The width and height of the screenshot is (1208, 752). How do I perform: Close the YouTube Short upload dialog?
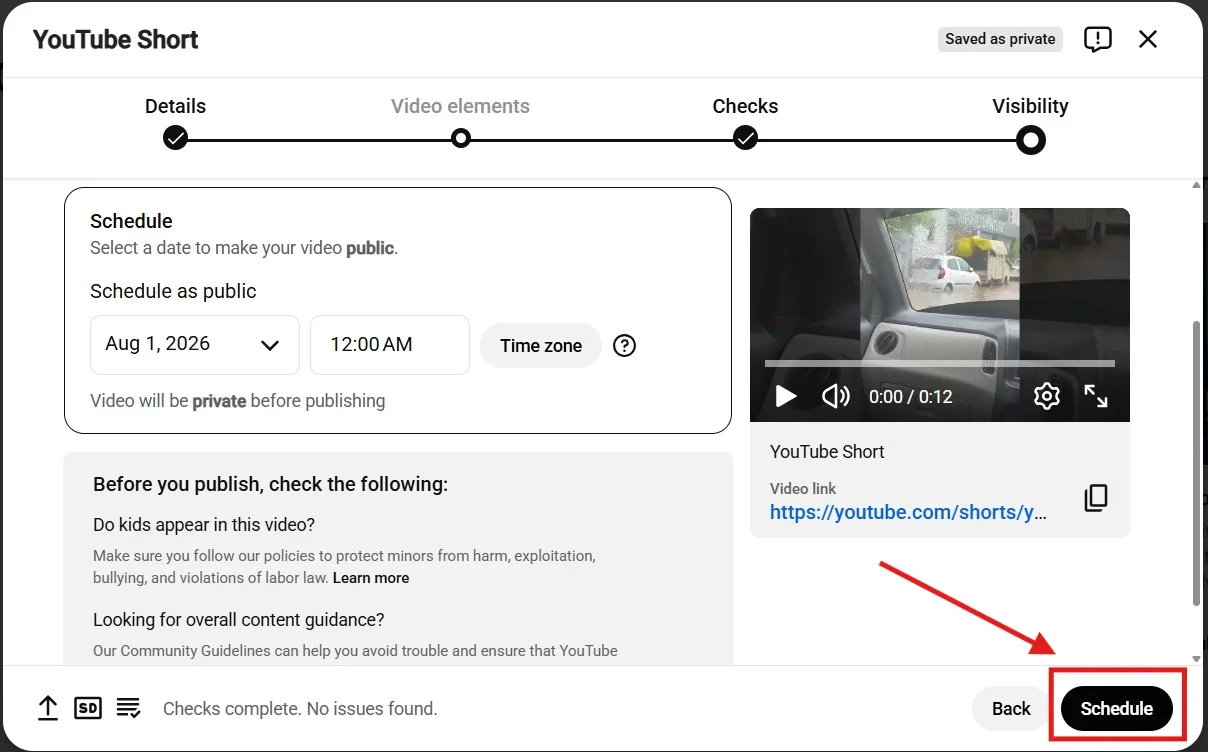1148,39
